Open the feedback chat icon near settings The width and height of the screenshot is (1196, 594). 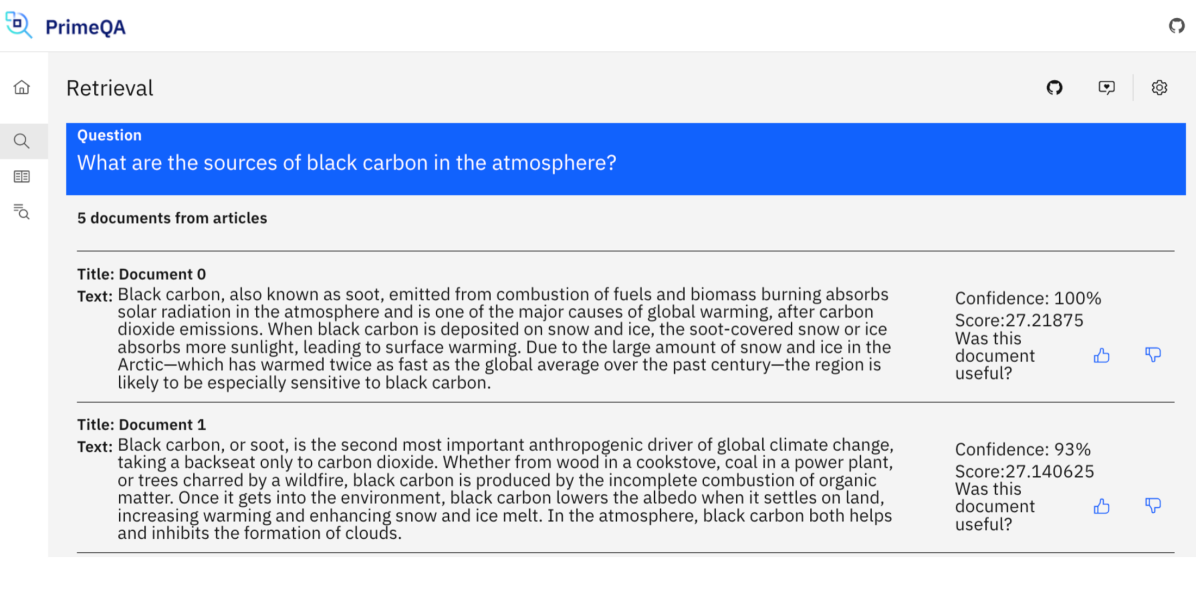pos(1106,88)
